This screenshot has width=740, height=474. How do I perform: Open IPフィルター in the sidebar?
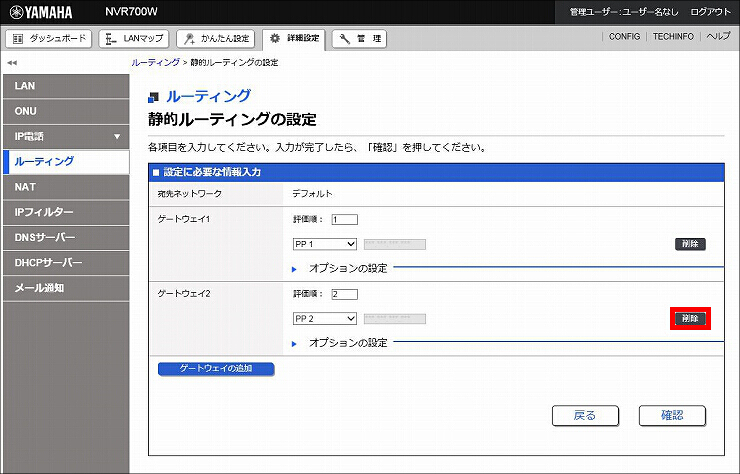coord(66,212)
